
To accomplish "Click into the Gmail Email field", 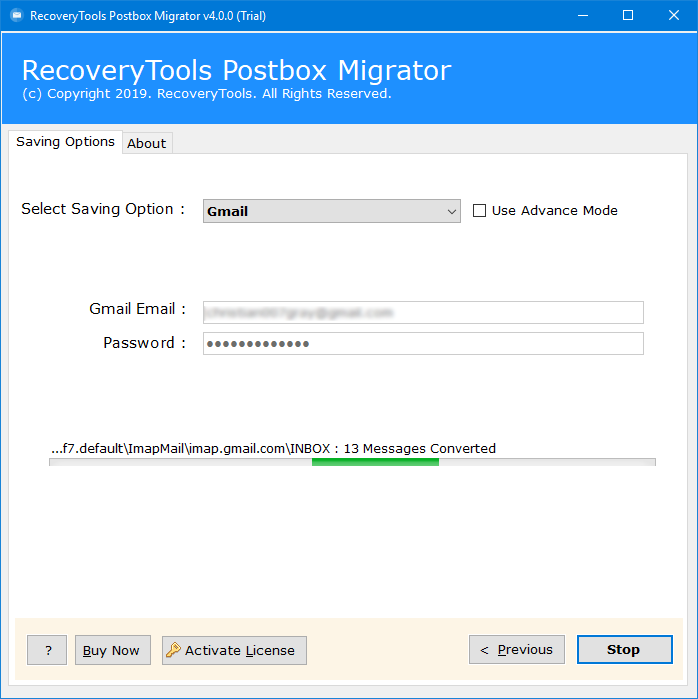I will tap(423, 312).
